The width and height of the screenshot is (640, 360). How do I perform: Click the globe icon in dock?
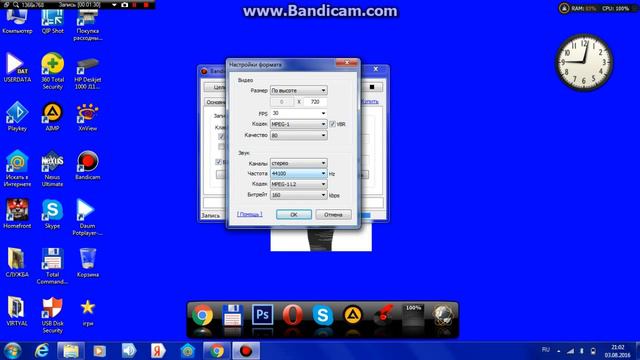coord(443,316)
